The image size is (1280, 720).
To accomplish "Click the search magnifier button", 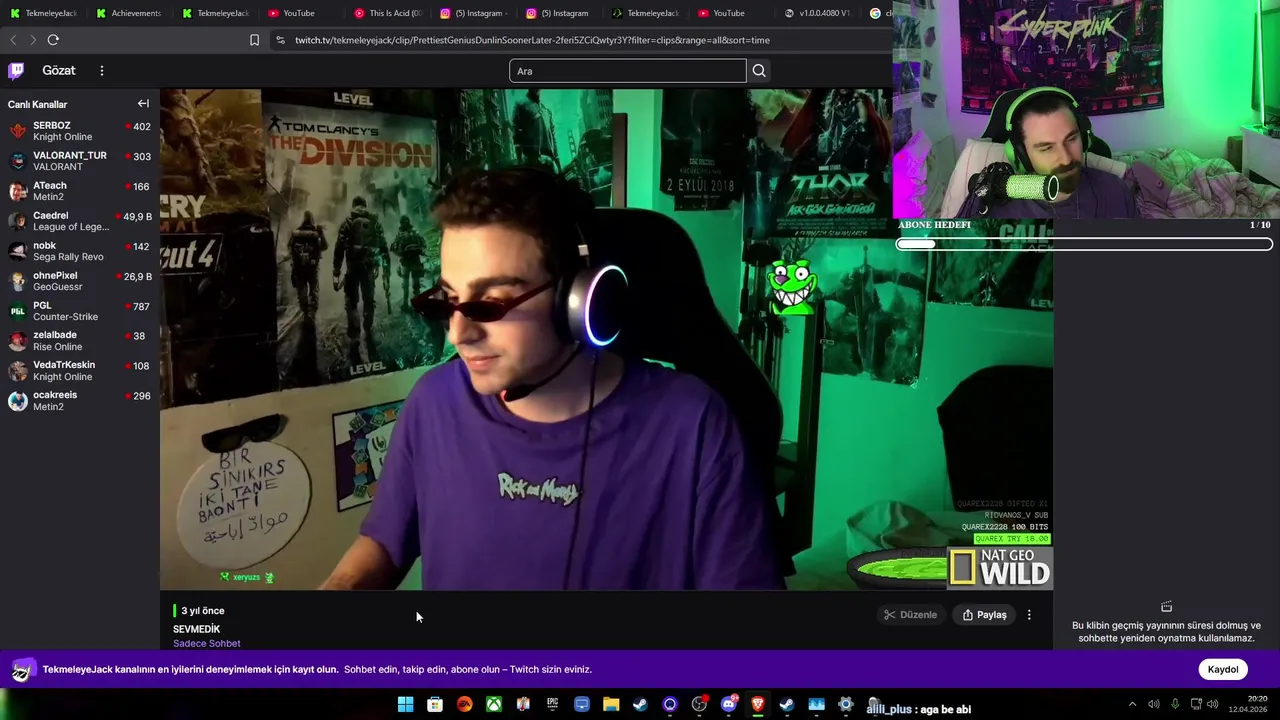I will [759, 70].
